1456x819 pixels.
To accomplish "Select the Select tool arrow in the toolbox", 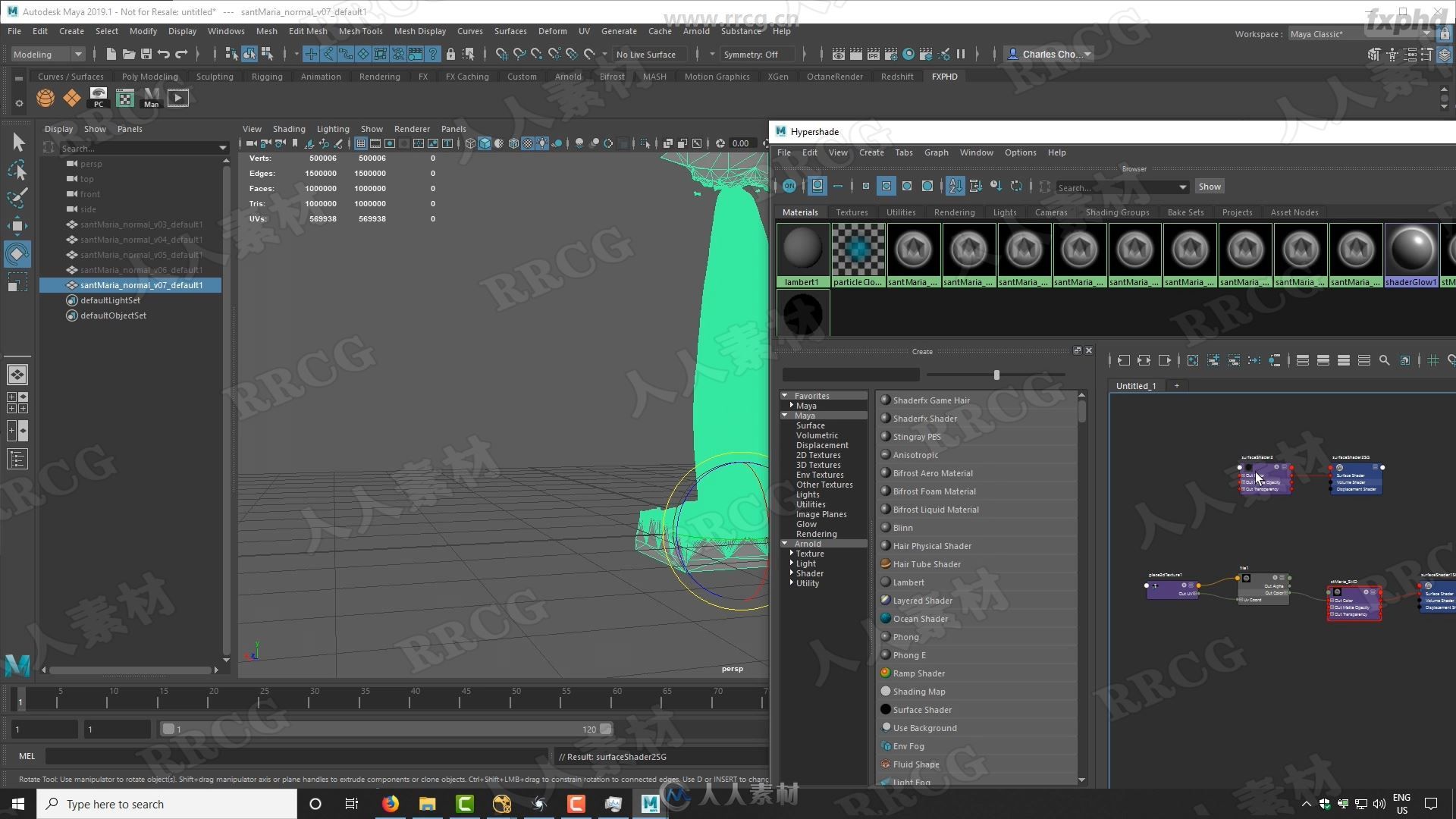I will (17, 142).
